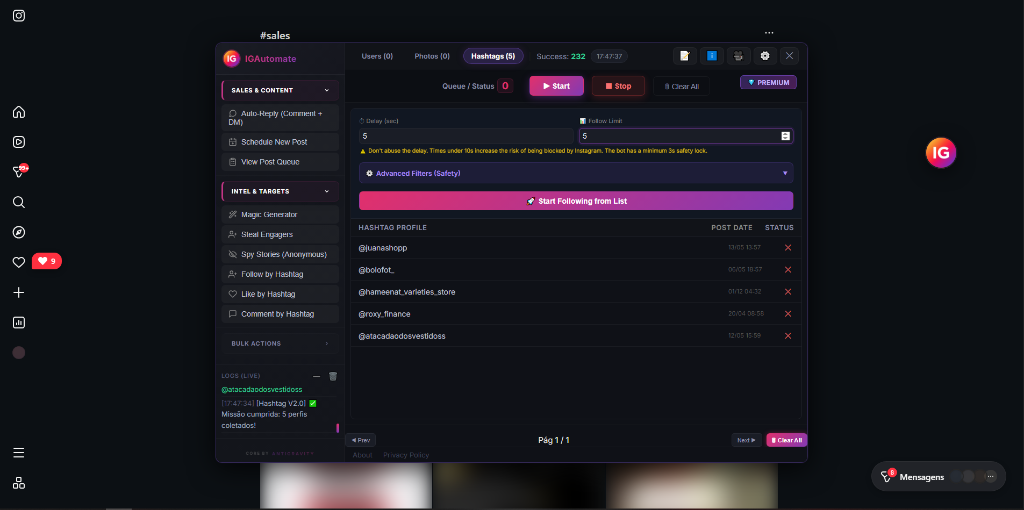Screen dimensions: 1024x510
Task: Open View Post Queue
Action: tap(280, 162)
